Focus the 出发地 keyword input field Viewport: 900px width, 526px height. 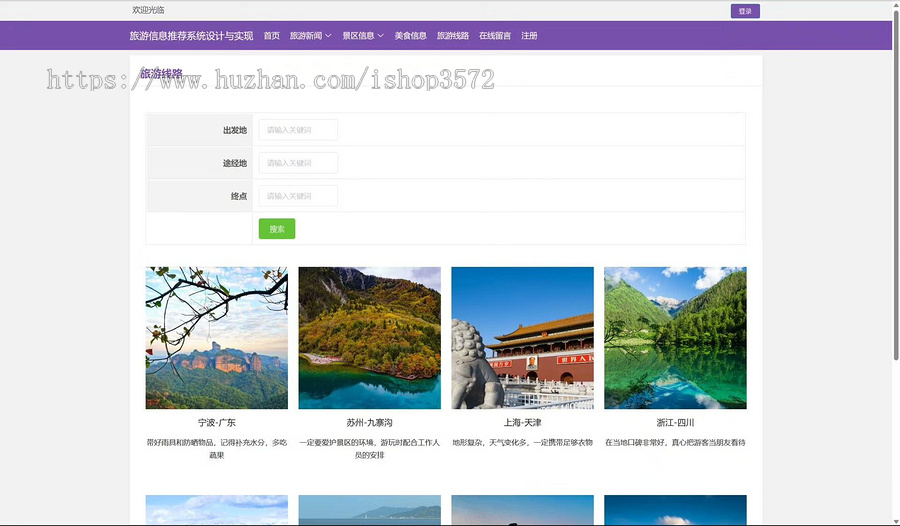point(298,130)
